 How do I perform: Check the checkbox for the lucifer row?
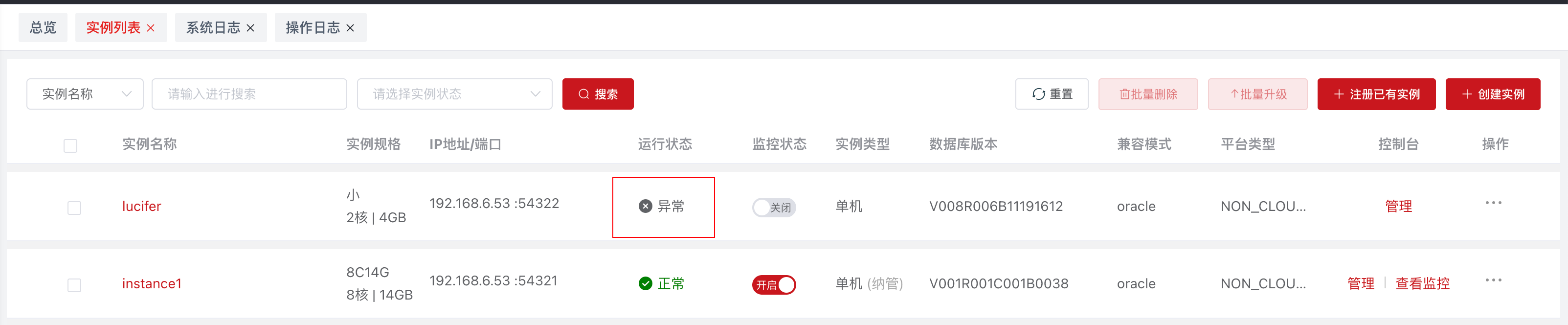click(x=74, y=208)
